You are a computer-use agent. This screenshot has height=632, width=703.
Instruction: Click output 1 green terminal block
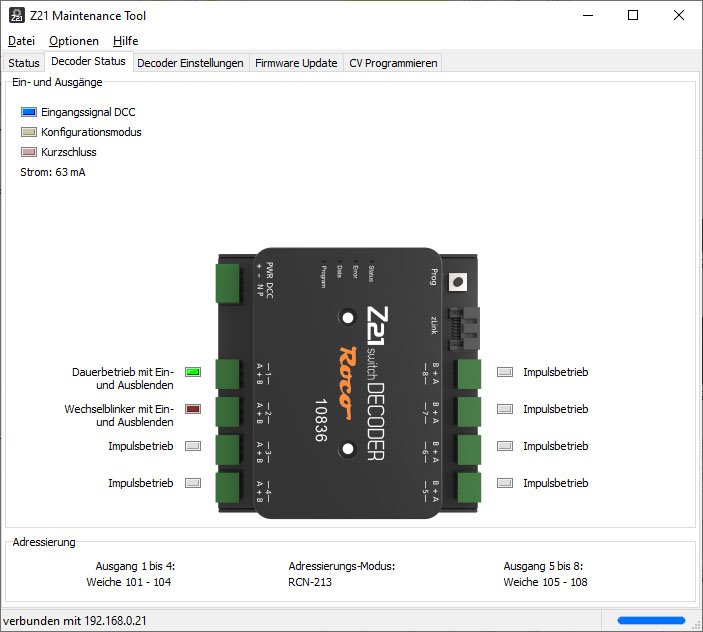(x=228, y=374)
